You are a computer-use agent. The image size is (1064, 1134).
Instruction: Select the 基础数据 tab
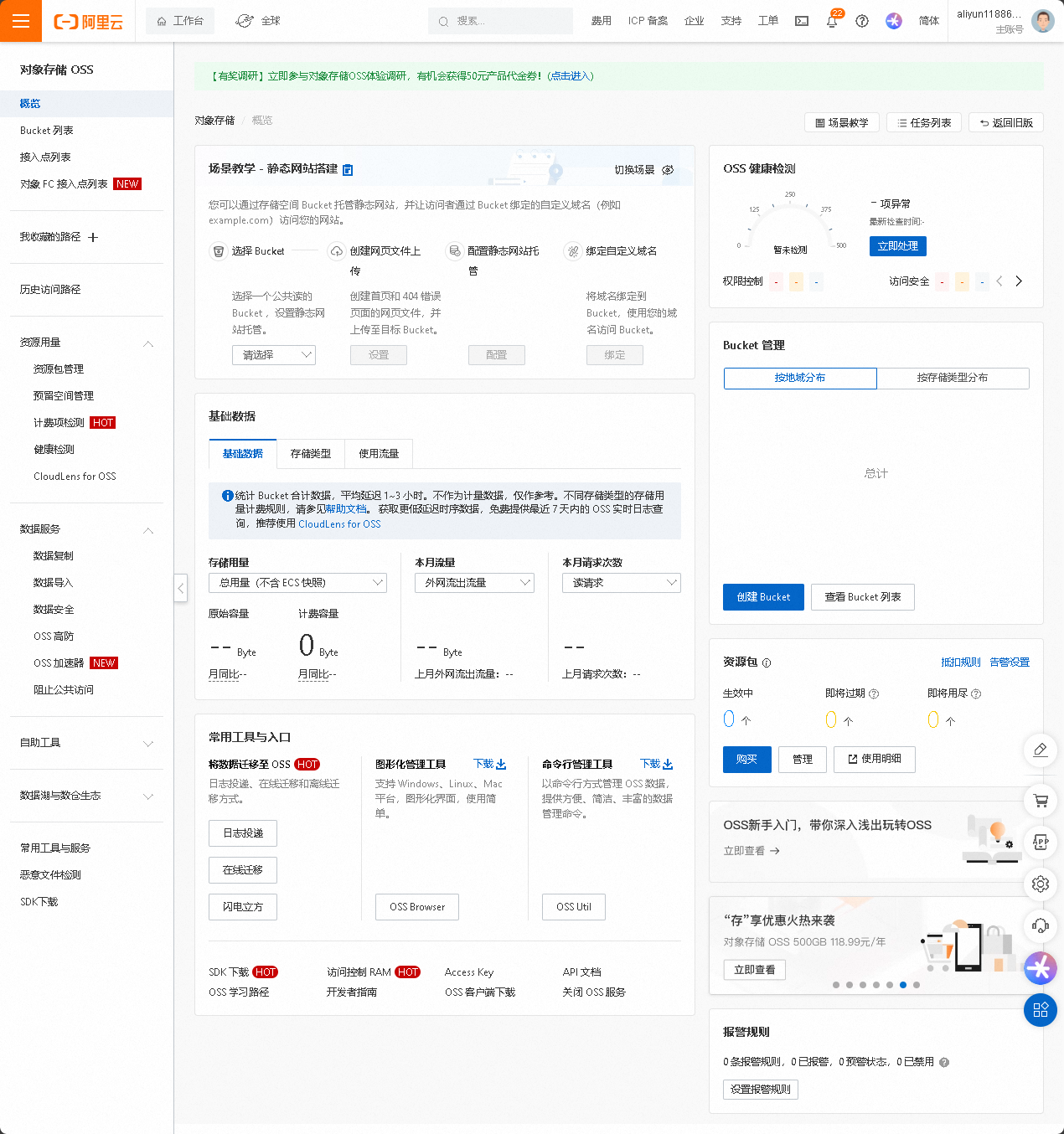tap(243, 454)
